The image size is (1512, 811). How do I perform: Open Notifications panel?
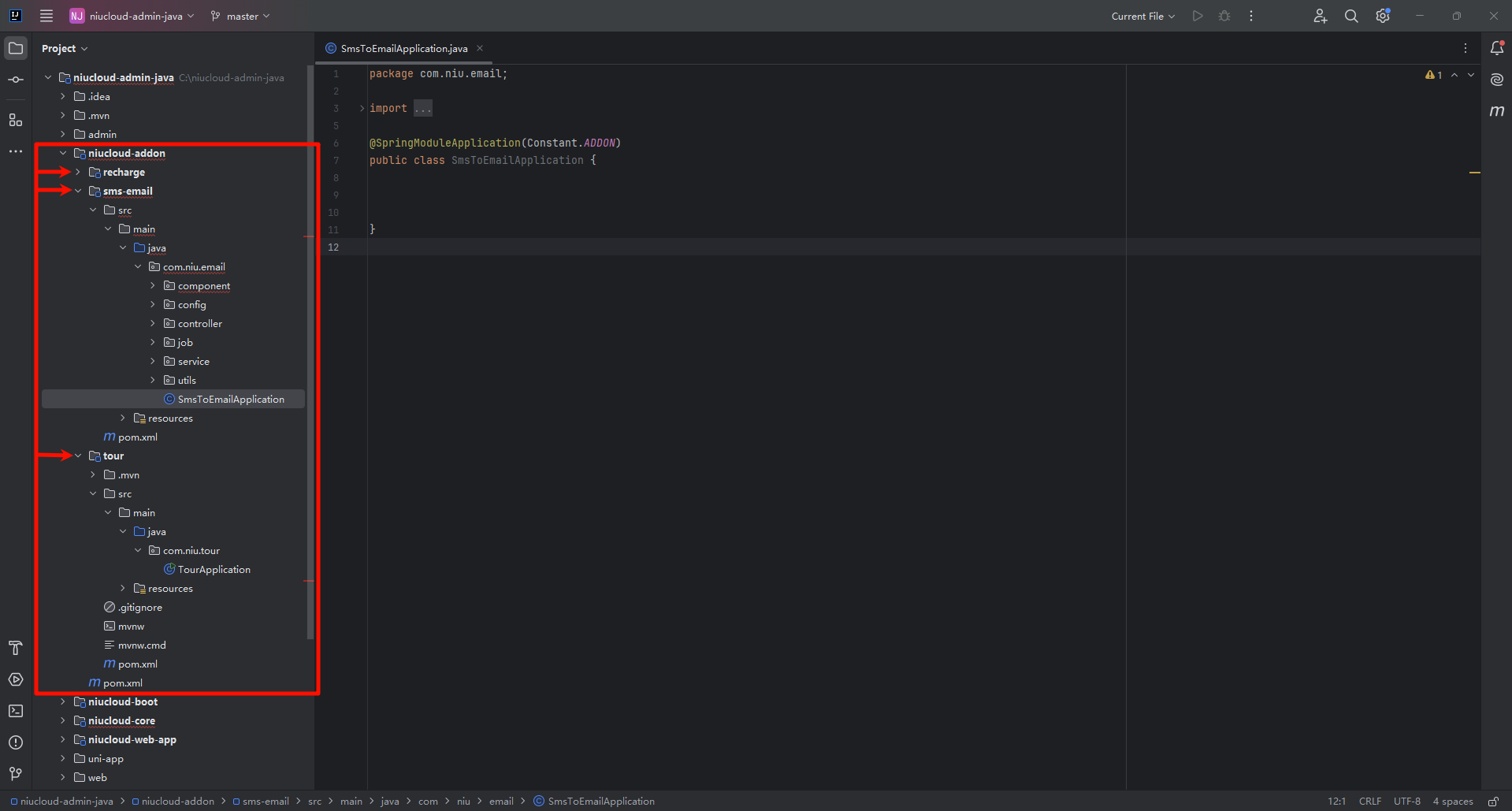pyautogui.click(x=1497, y=48)
